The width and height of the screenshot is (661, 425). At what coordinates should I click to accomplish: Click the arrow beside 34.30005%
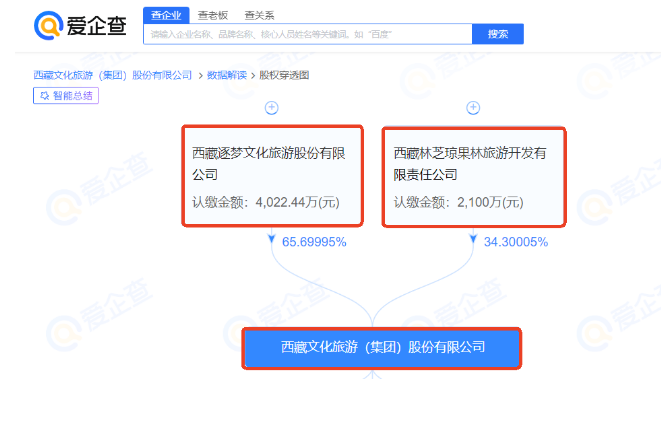click(x=472, y=241)
